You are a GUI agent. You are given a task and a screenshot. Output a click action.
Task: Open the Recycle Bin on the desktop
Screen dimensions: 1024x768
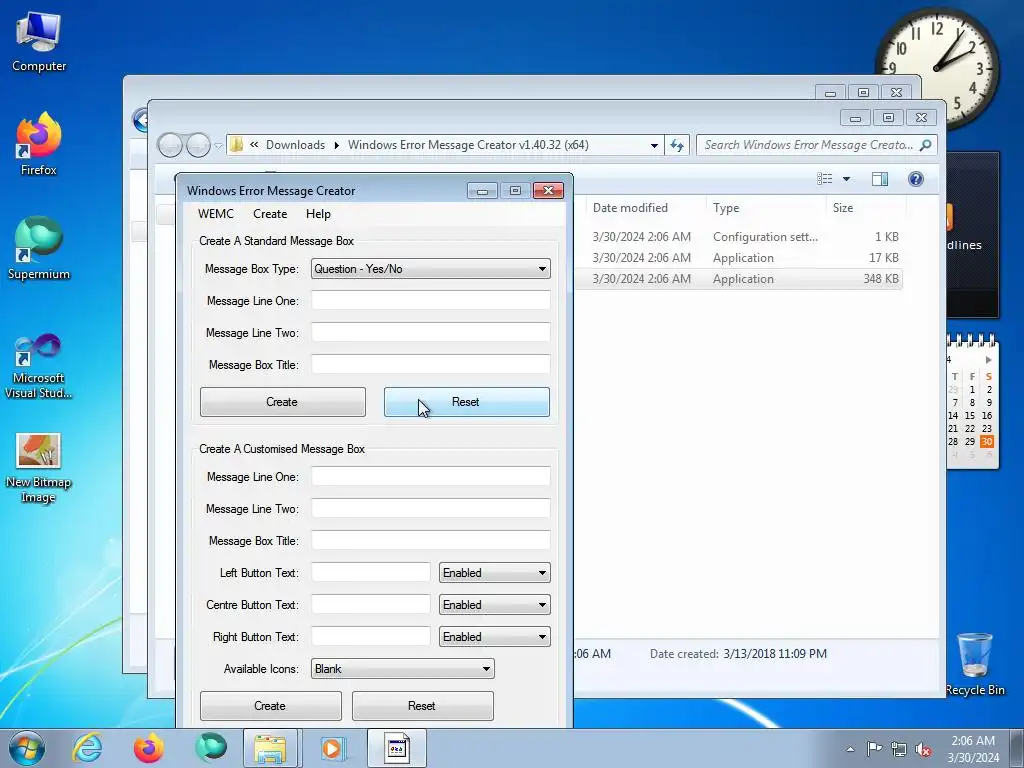tap(975, 664)
